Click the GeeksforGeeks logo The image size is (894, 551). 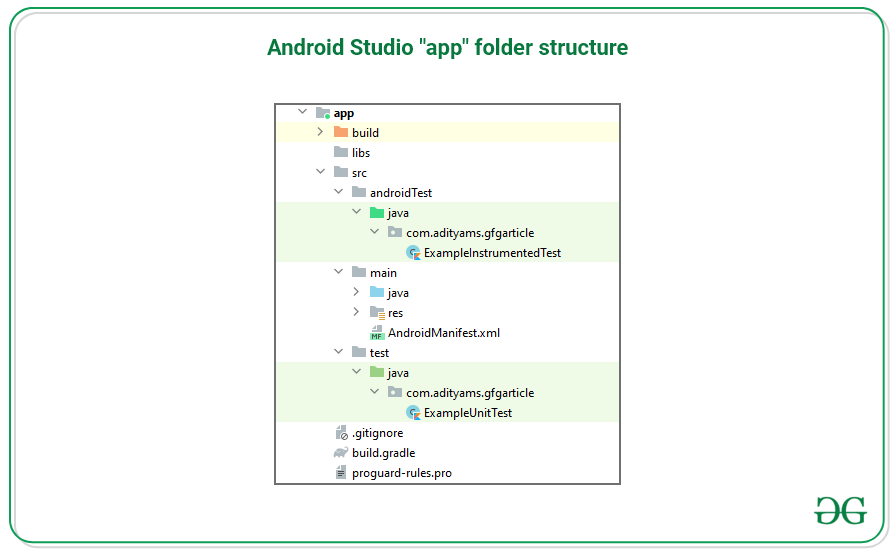tap(840, 510)
